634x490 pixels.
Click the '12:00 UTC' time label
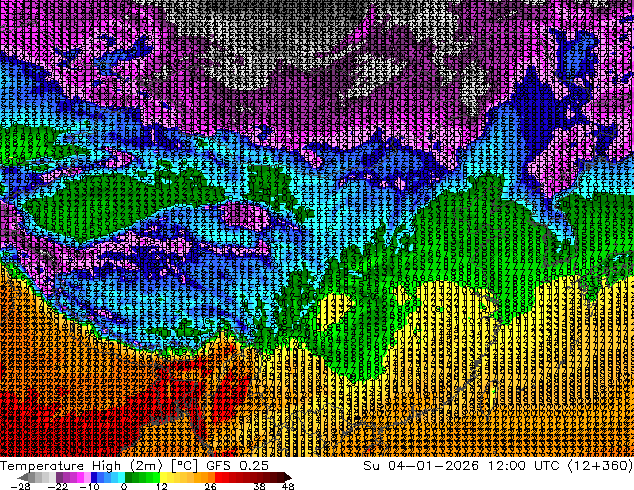(524, 466)
